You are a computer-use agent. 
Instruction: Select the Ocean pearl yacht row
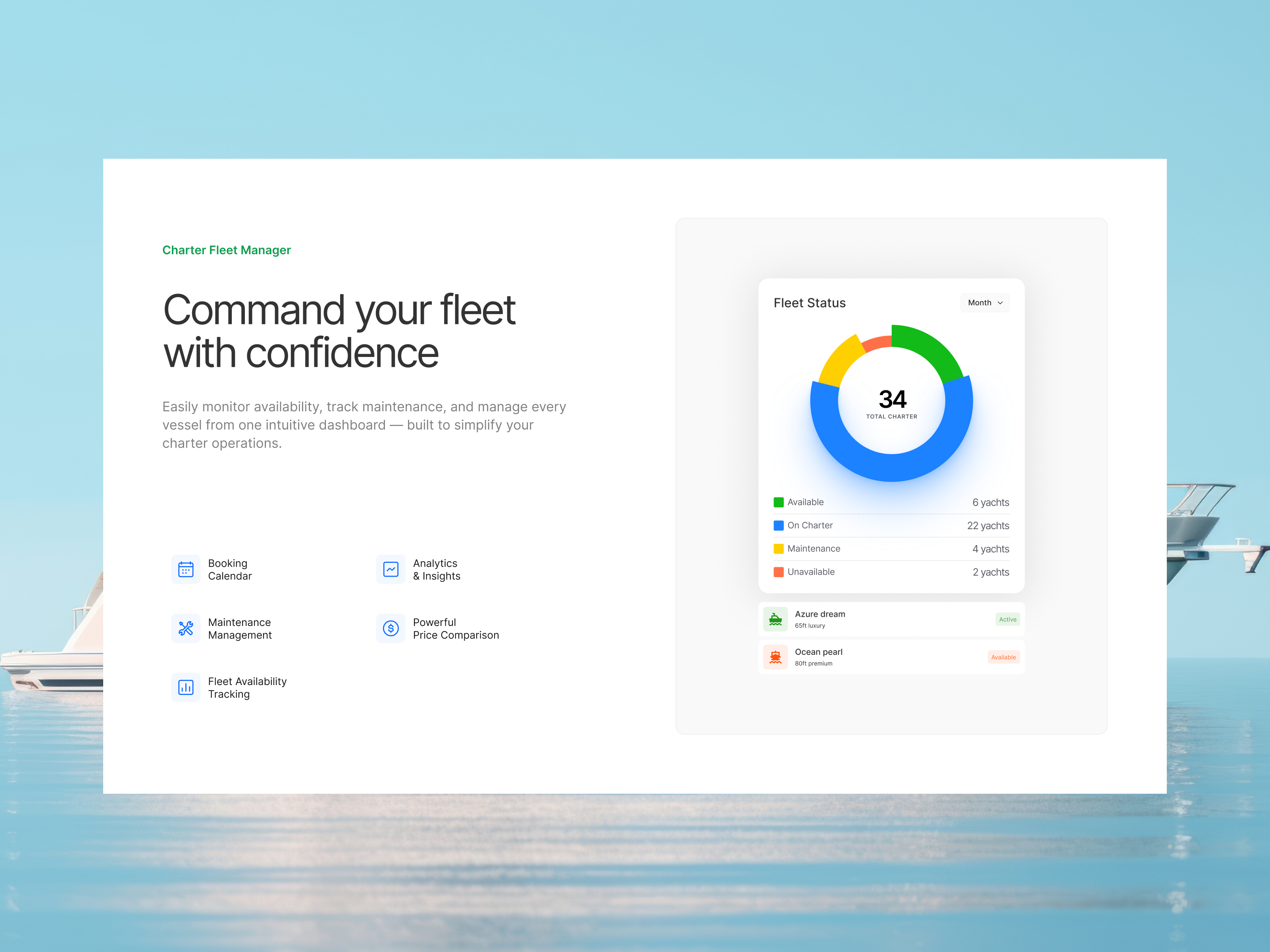tap(891, 657)
